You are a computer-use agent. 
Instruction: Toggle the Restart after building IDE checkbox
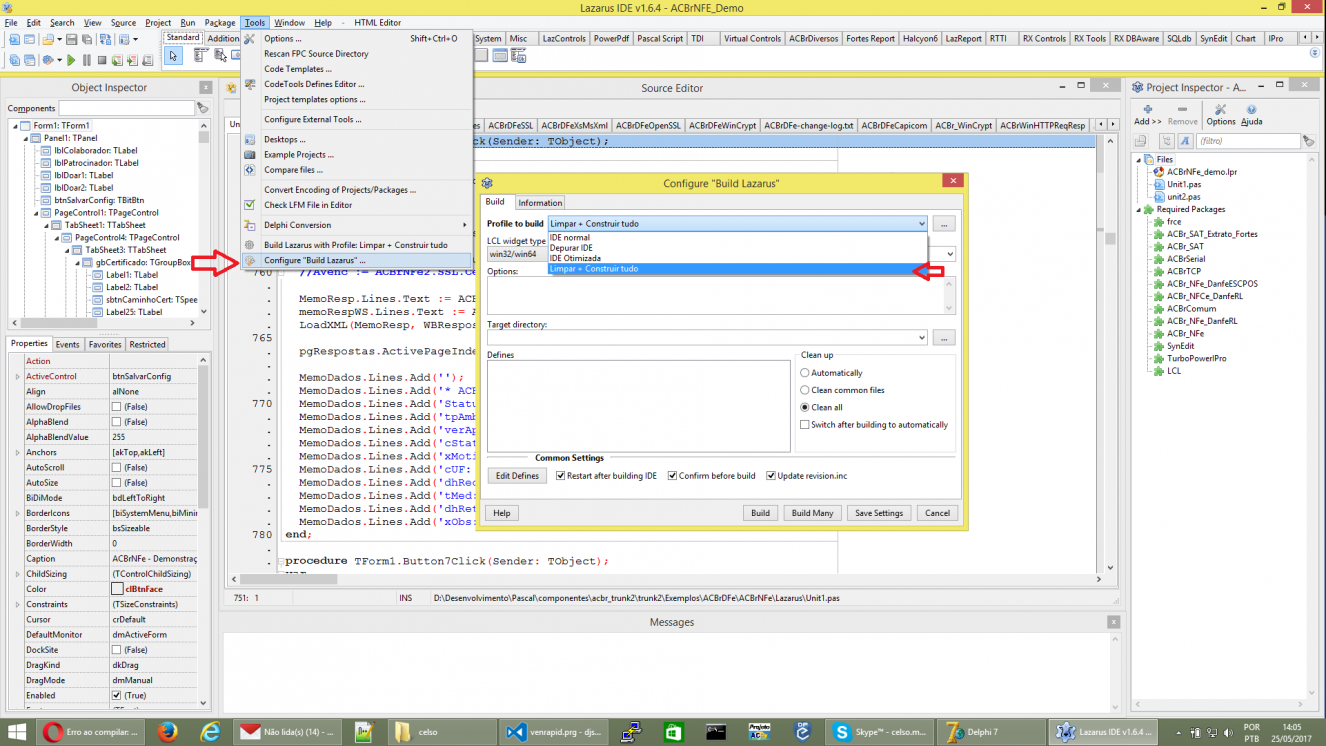point(561,476)
